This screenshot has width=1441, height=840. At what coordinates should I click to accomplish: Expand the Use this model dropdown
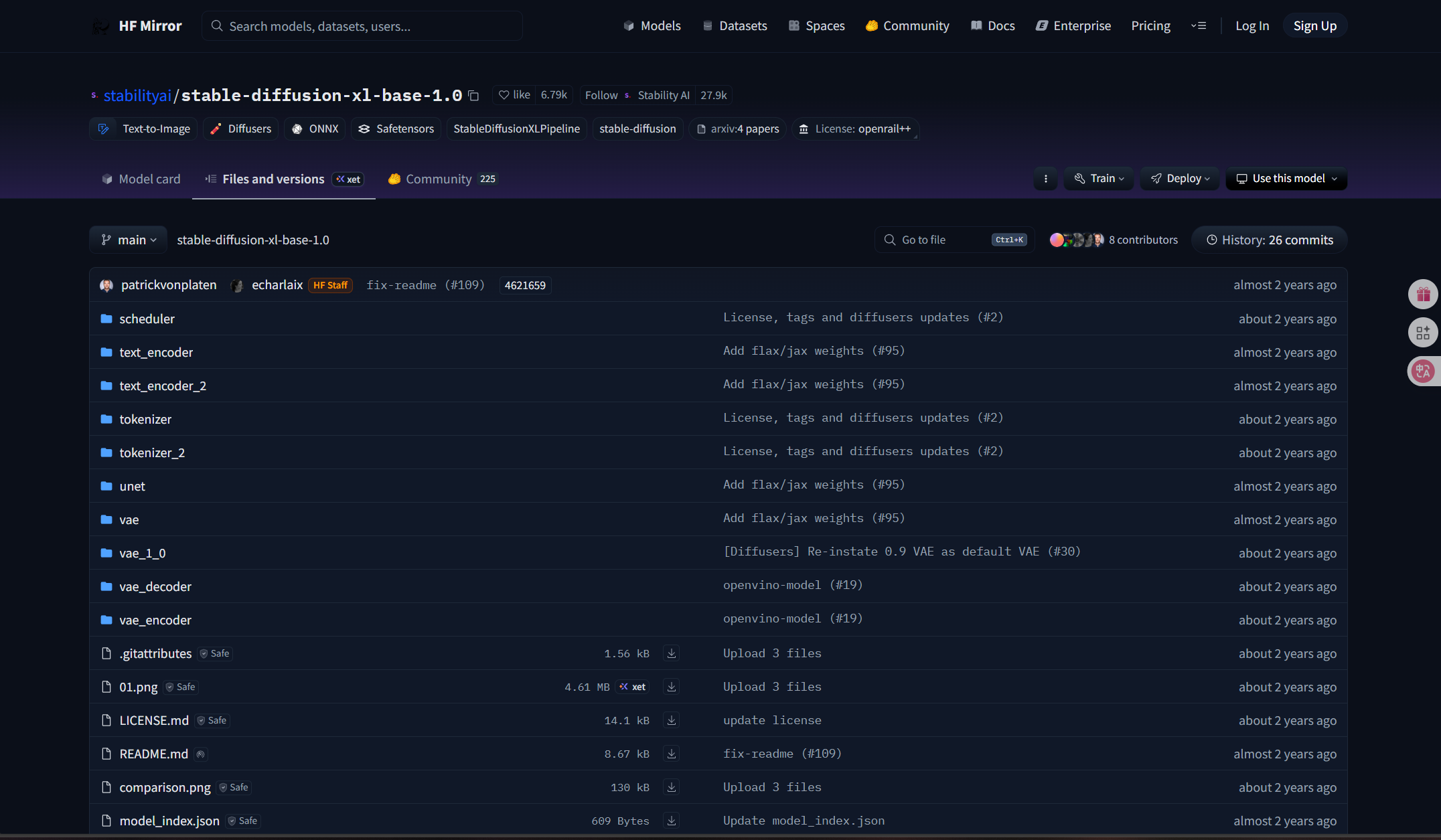click(x=1286, y=179)
